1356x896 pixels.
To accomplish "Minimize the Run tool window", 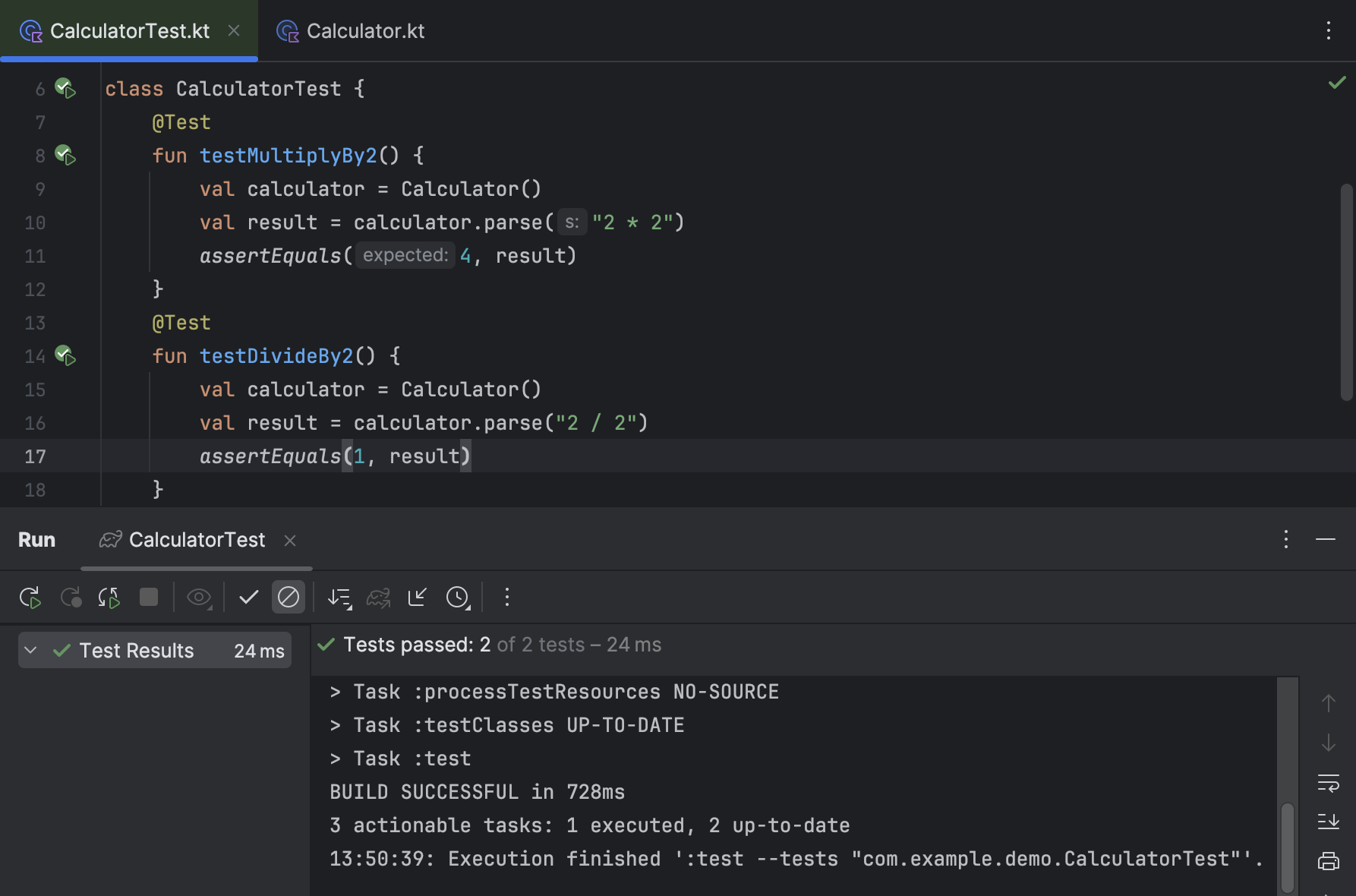I will pos(1326,539).
